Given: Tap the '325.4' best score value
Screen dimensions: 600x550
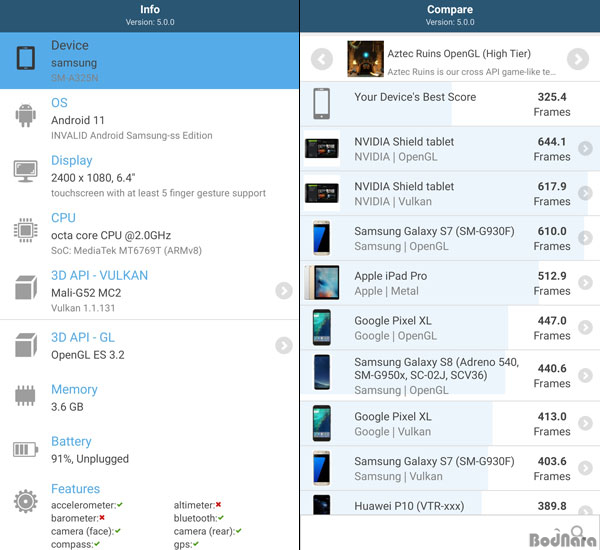Looking at the screenshot, I should point(552,97).
